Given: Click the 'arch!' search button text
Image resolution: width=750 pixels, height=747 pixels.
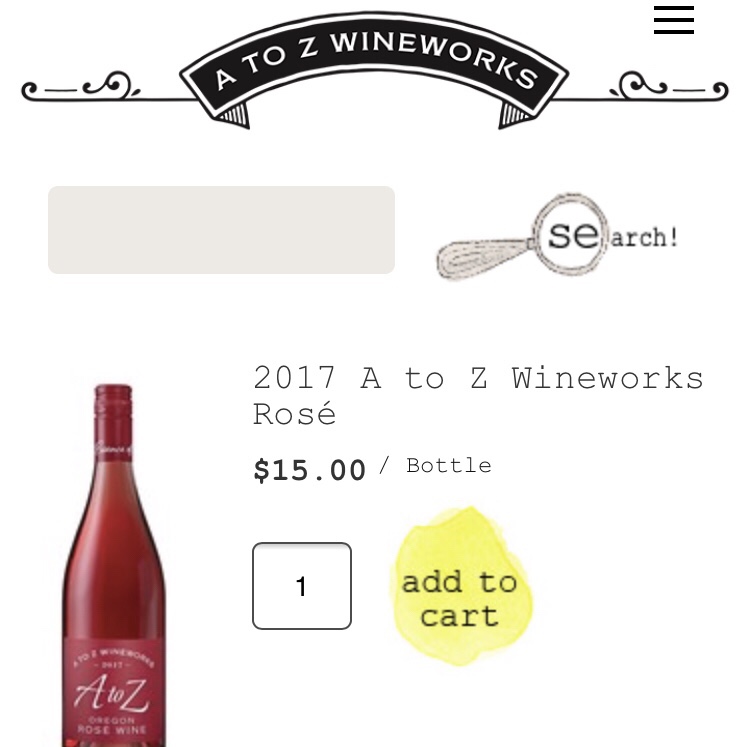Looking at the screenshot, I should pyautogui.click(x=644, y=237).
